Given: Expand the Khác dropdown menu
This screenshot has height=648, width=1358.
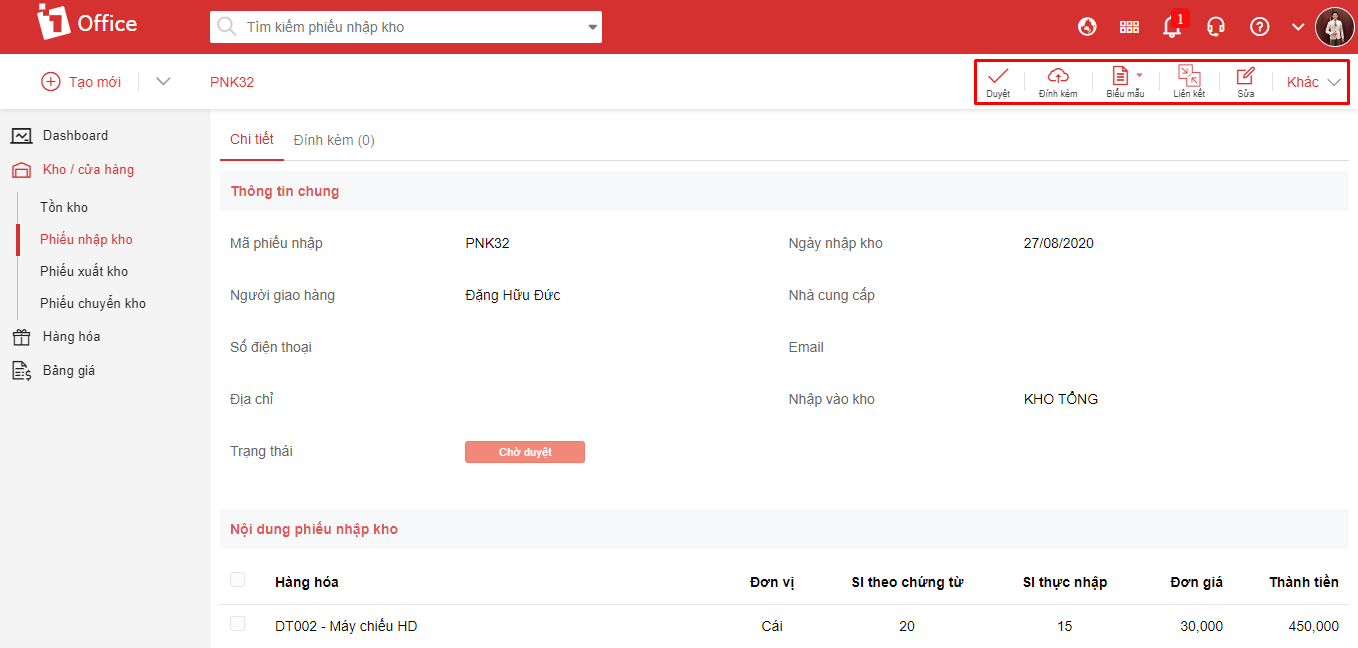Looking at the screenshot, I should click(1313, 82).
